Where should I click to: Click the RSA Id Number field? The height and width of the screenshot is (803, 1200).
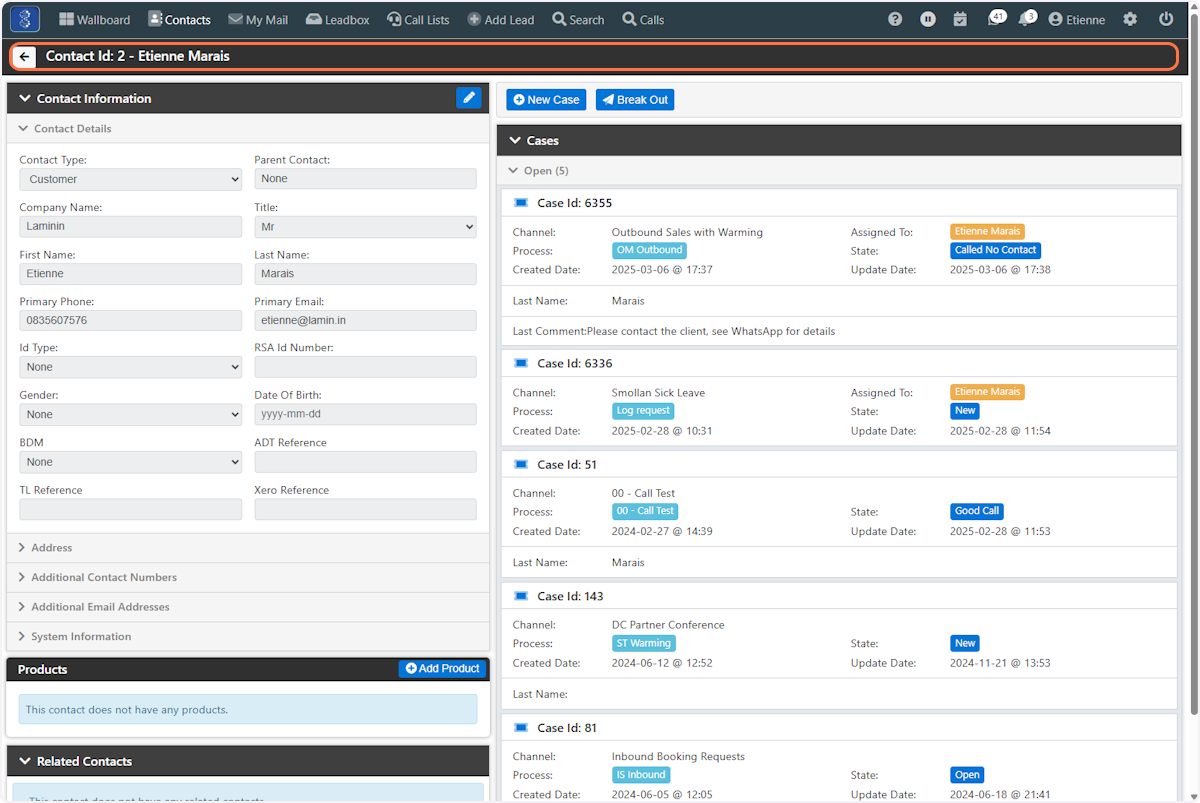pos(366,367)
